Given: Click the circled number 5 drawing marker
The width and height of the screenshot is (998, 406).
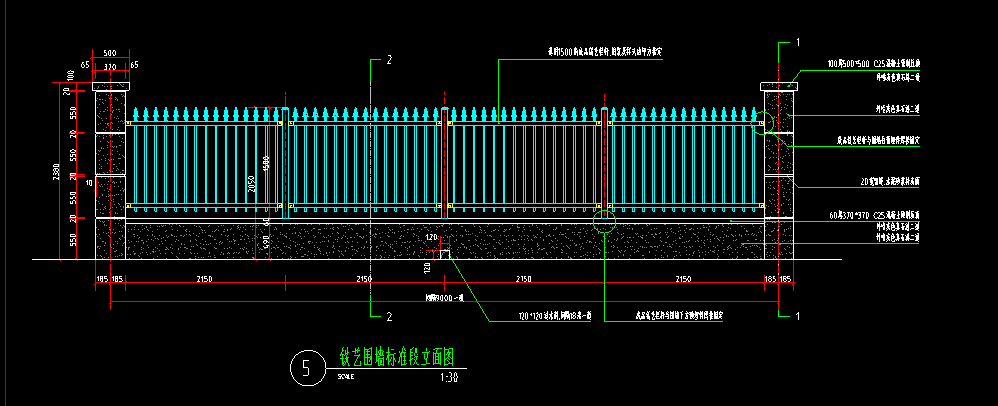Looking at the screenshot, I should tap(306, 369).
